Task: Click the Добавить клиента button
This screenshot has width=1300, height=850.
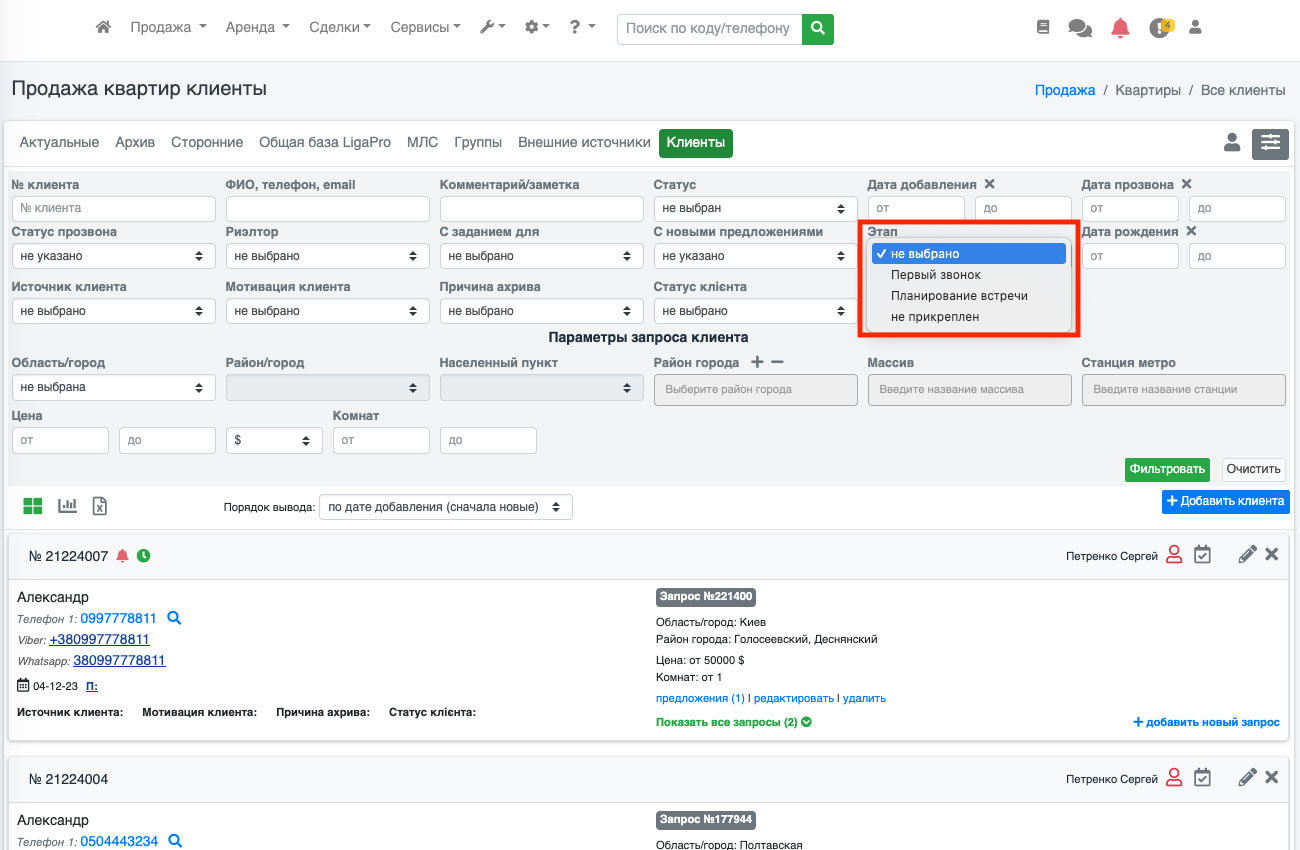Action: (1225, 501)
